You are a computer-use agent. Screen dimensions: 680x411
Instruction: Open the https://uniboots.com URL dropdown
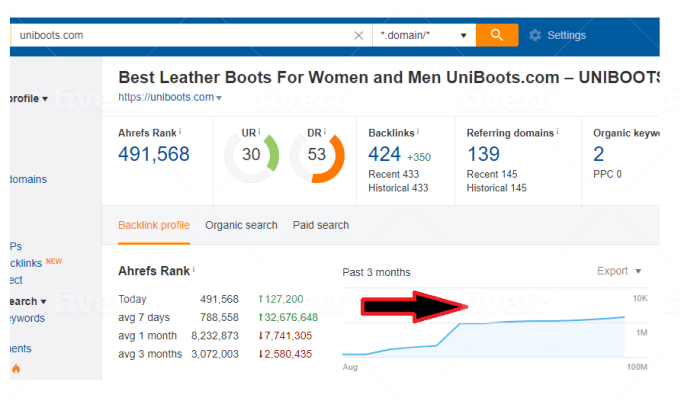(x=219, y=98)
